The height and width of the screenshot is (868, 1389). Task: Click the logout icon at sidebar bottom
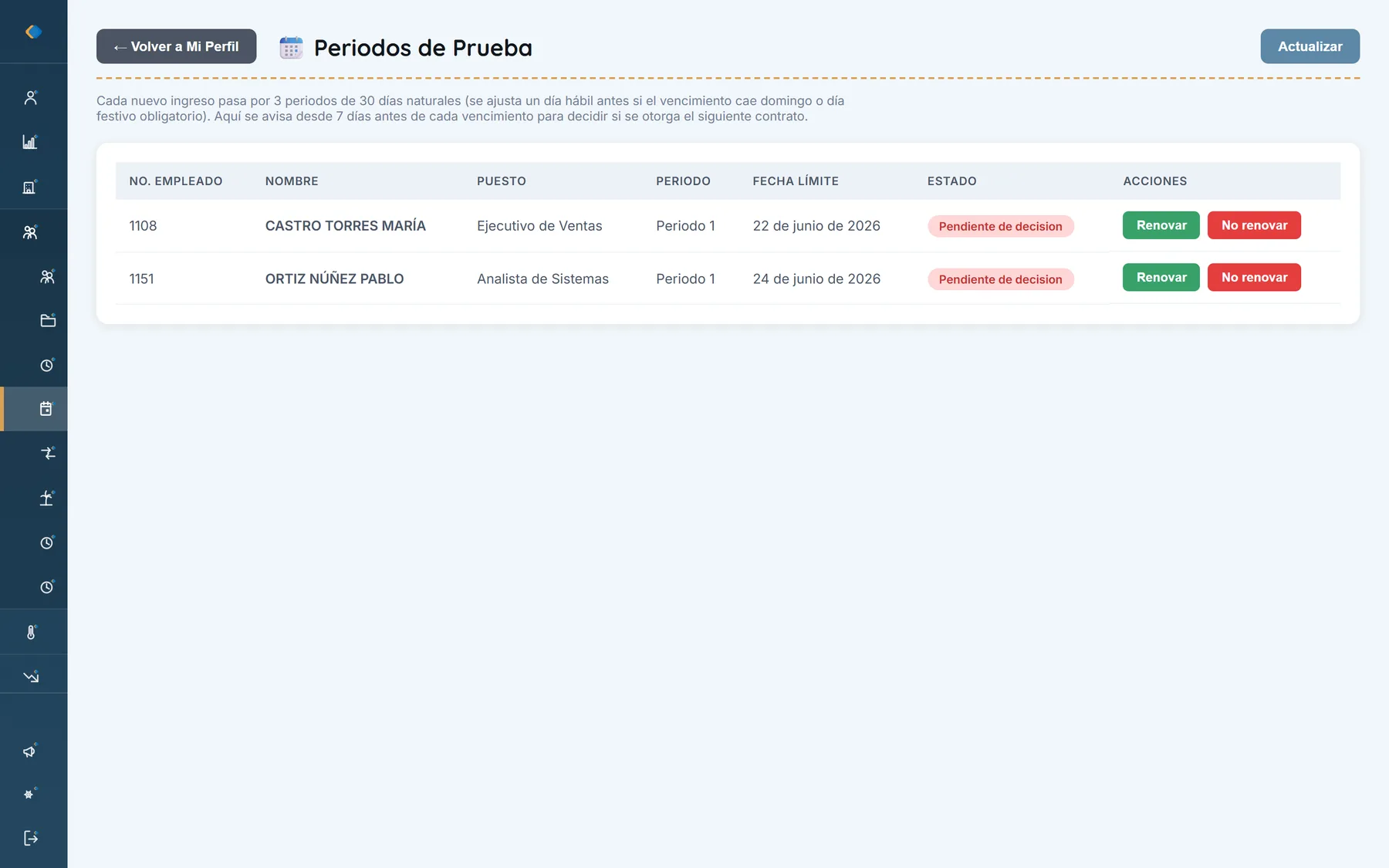[x=31, y=838]
